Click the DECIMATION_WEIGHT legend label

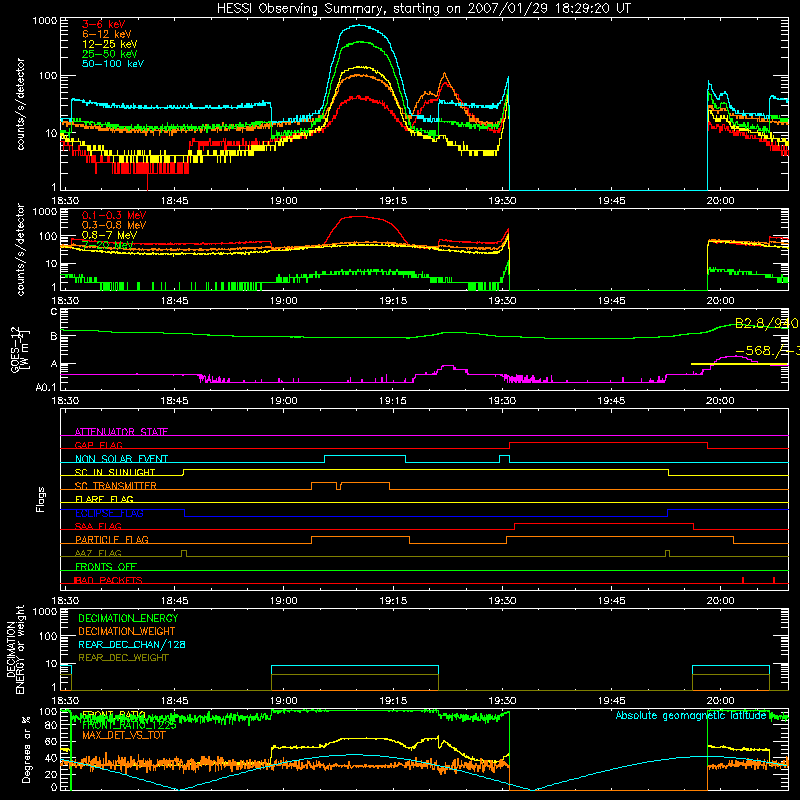[127, 631]
